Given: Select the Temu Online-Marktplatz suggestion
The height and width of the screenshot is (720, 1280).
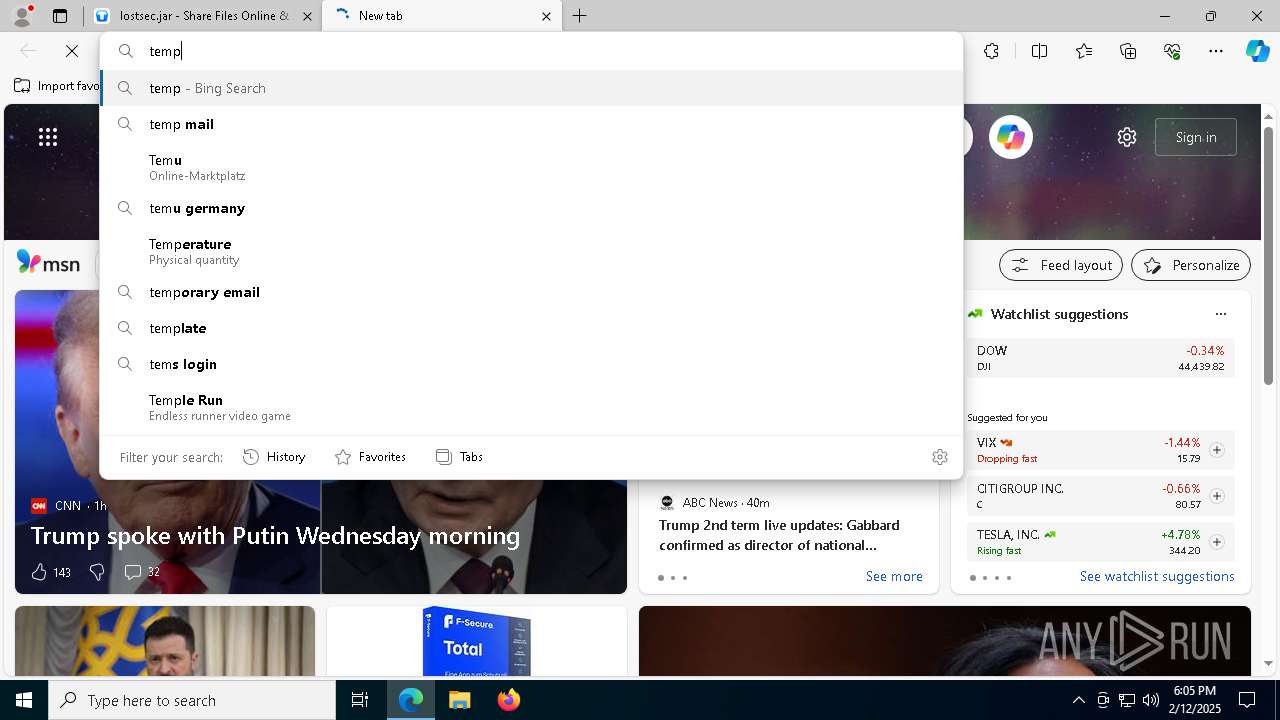Looking at the screenshot, I should click(531, 167).
